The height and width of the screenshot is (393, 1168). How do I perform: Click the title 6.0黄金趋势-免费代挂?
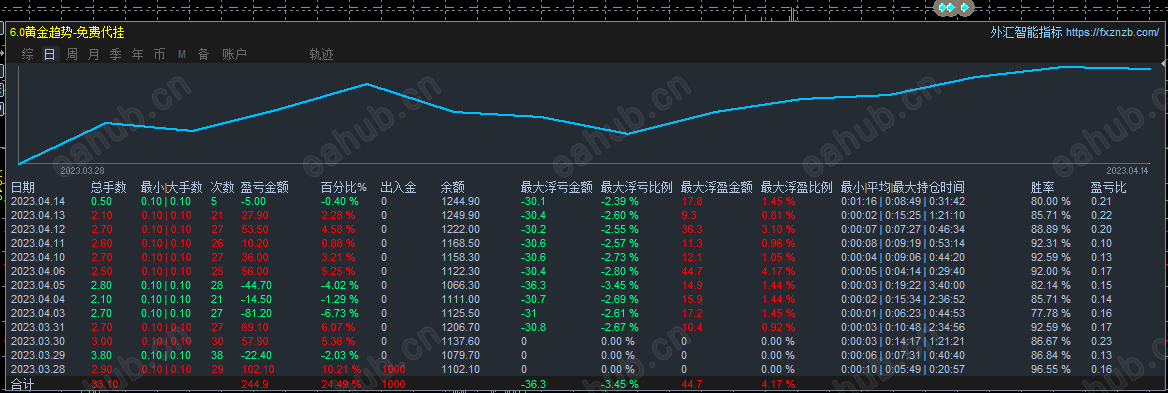tap(67, 32)
